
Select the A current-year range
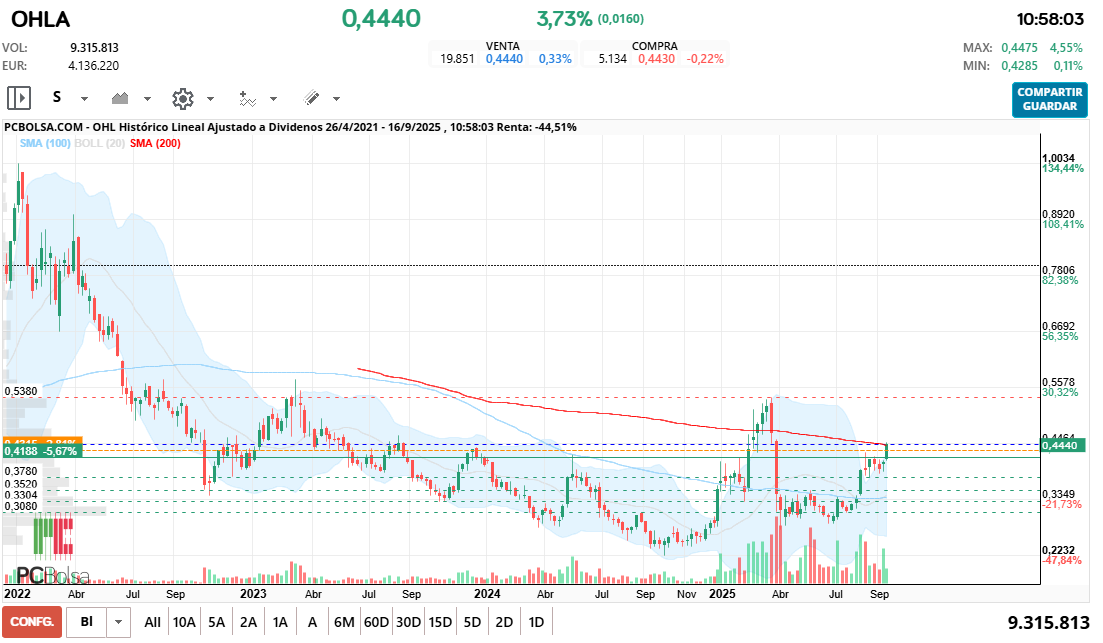coord(312,622)
